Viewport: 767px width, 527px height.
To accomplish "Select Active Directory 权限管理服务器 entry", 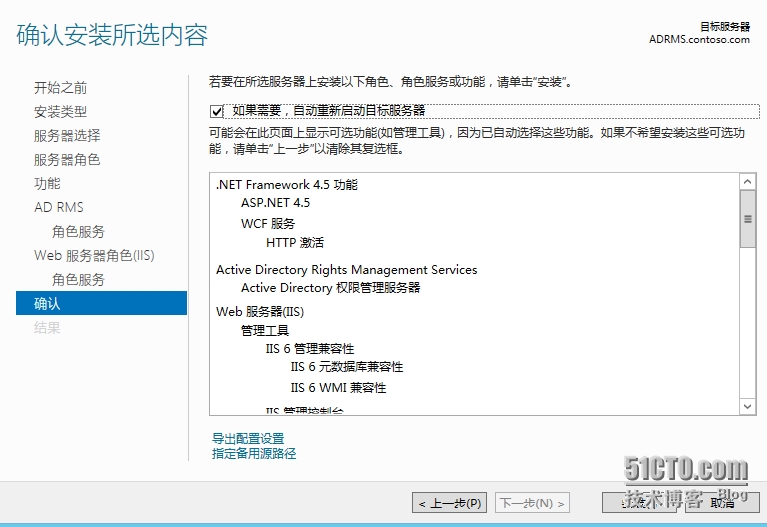I will click(331, 288).
